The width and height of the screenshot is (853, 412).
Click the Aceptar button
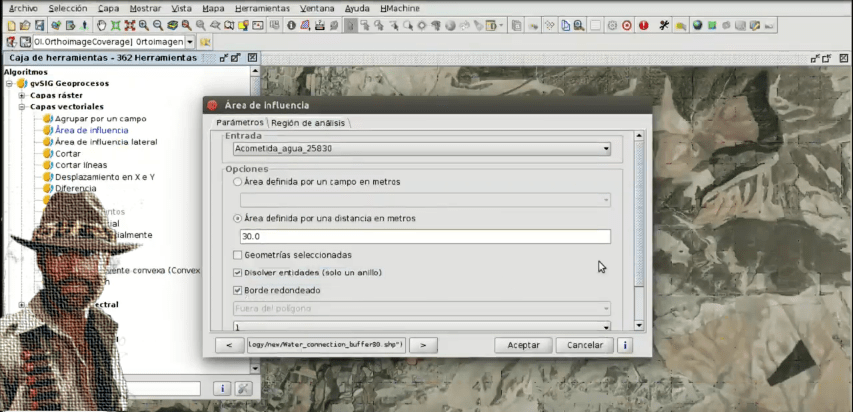tap(523, 345)
